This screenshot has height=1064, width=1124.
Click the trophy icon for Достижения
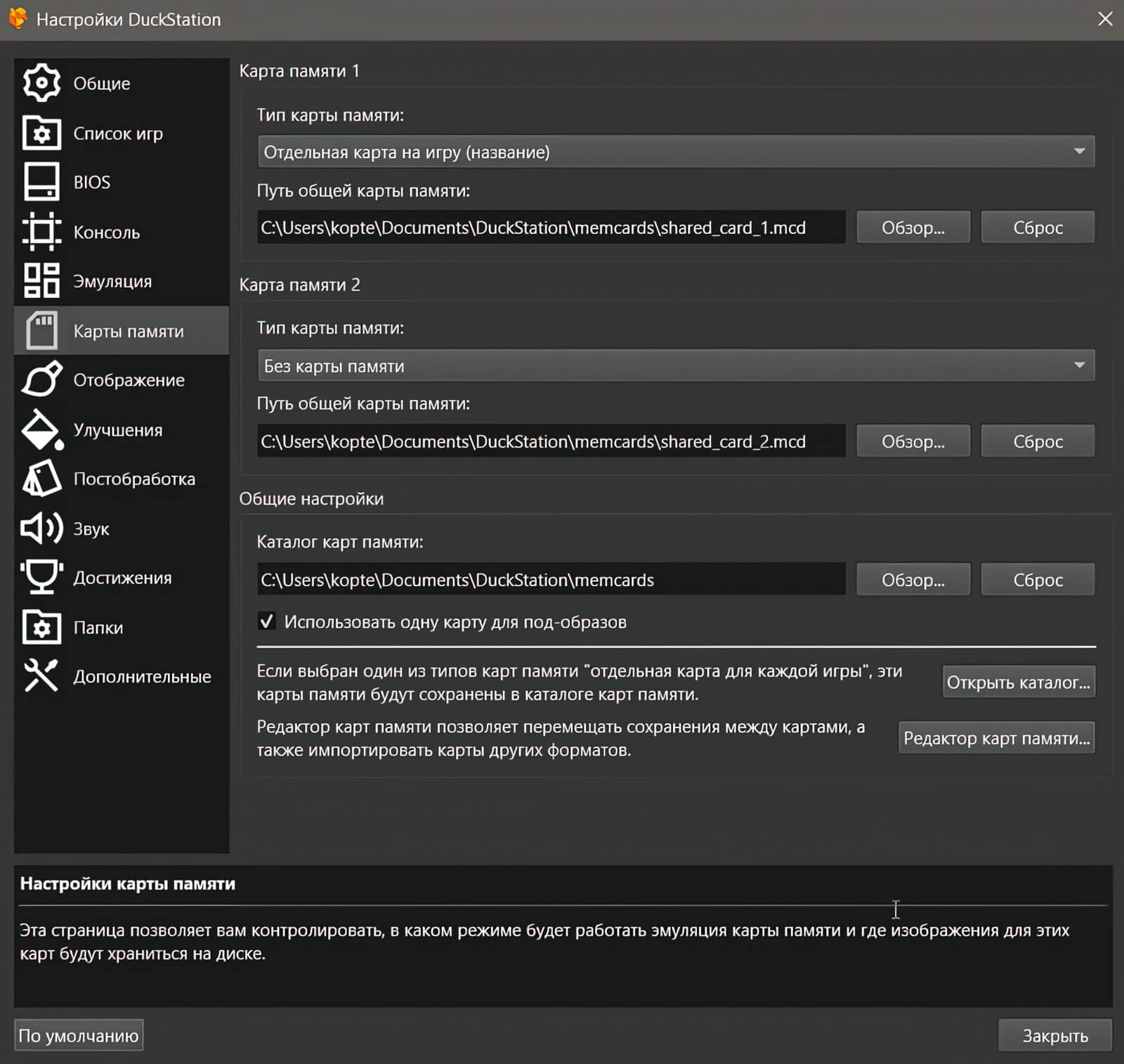[41, 578]
